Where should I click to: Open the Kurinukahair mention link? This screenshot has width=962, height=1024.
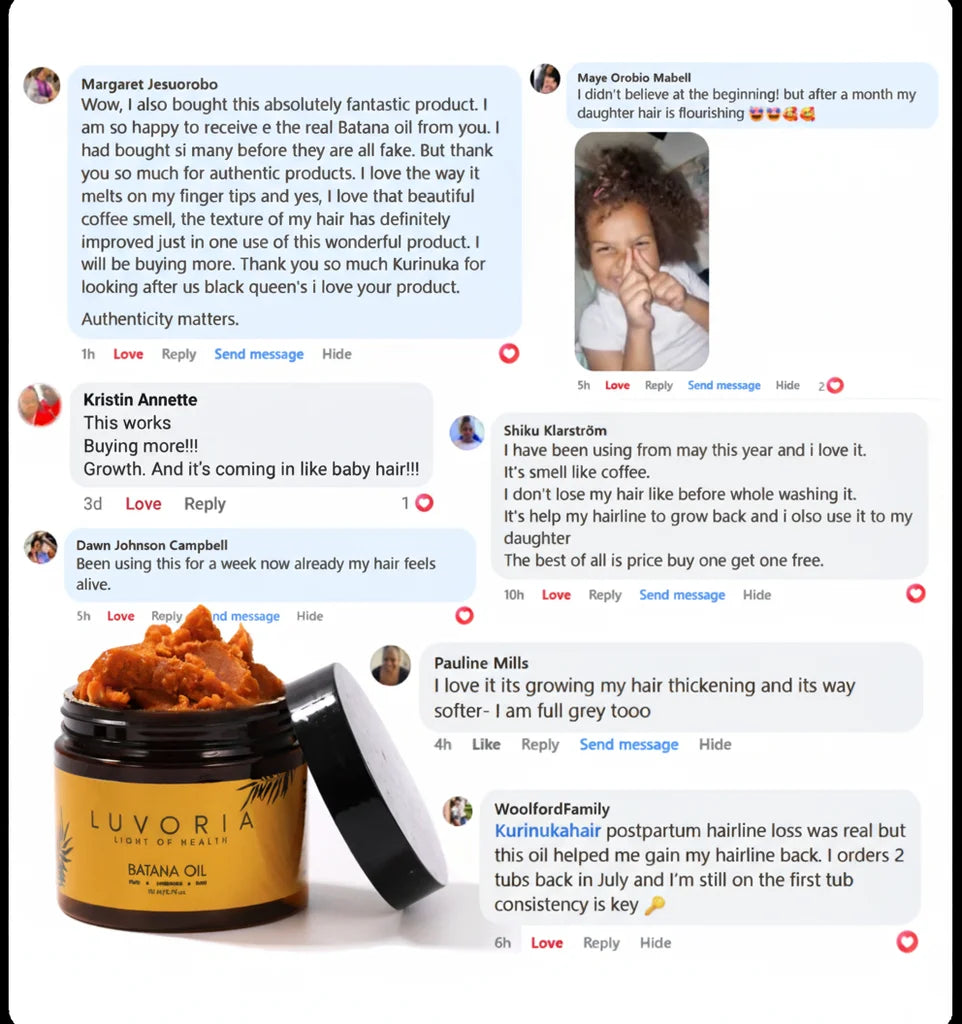point(547,831)
